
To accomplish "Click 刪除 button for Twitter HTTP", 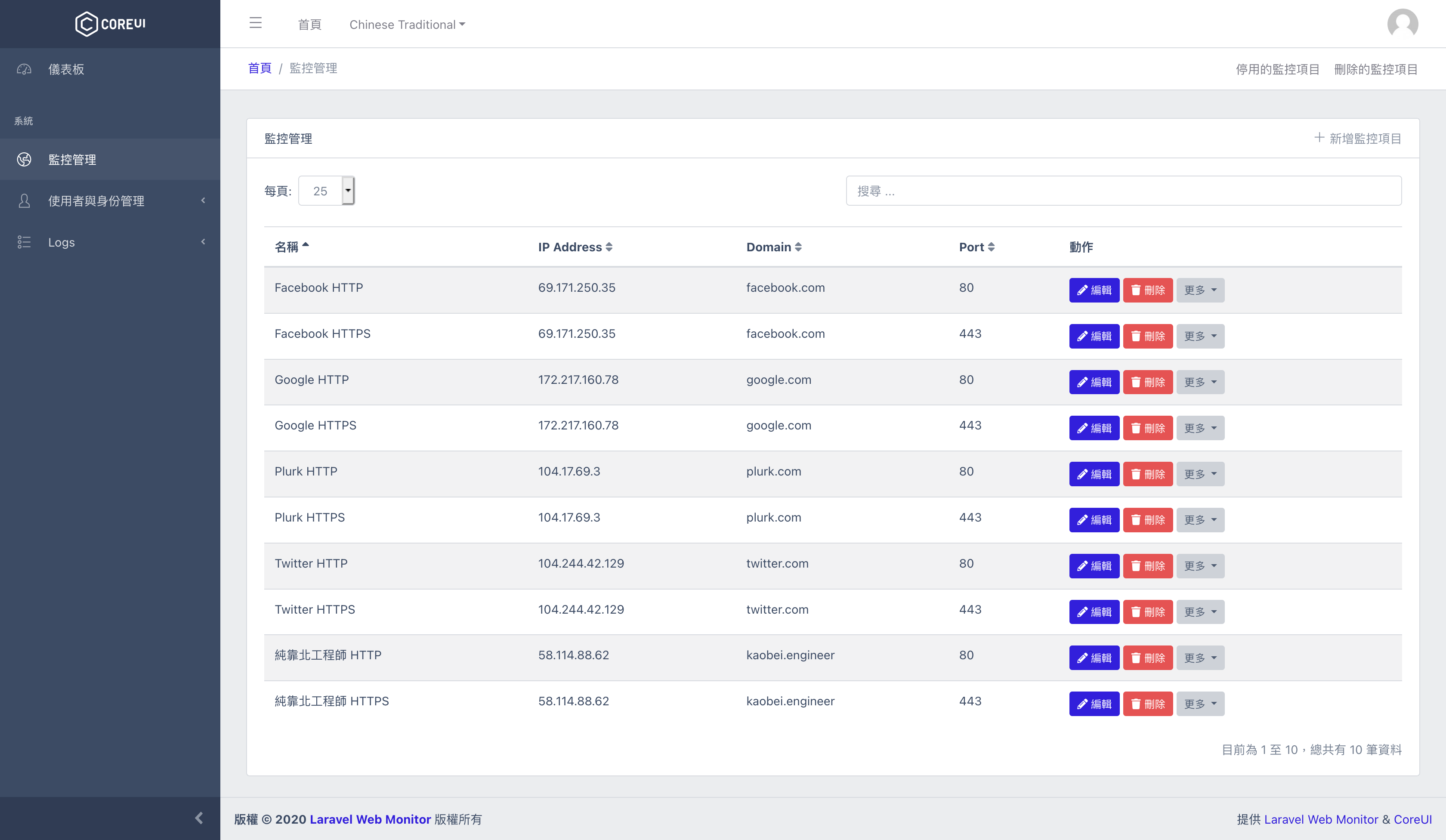I will pyautogui.click(x=1148, y=566).
